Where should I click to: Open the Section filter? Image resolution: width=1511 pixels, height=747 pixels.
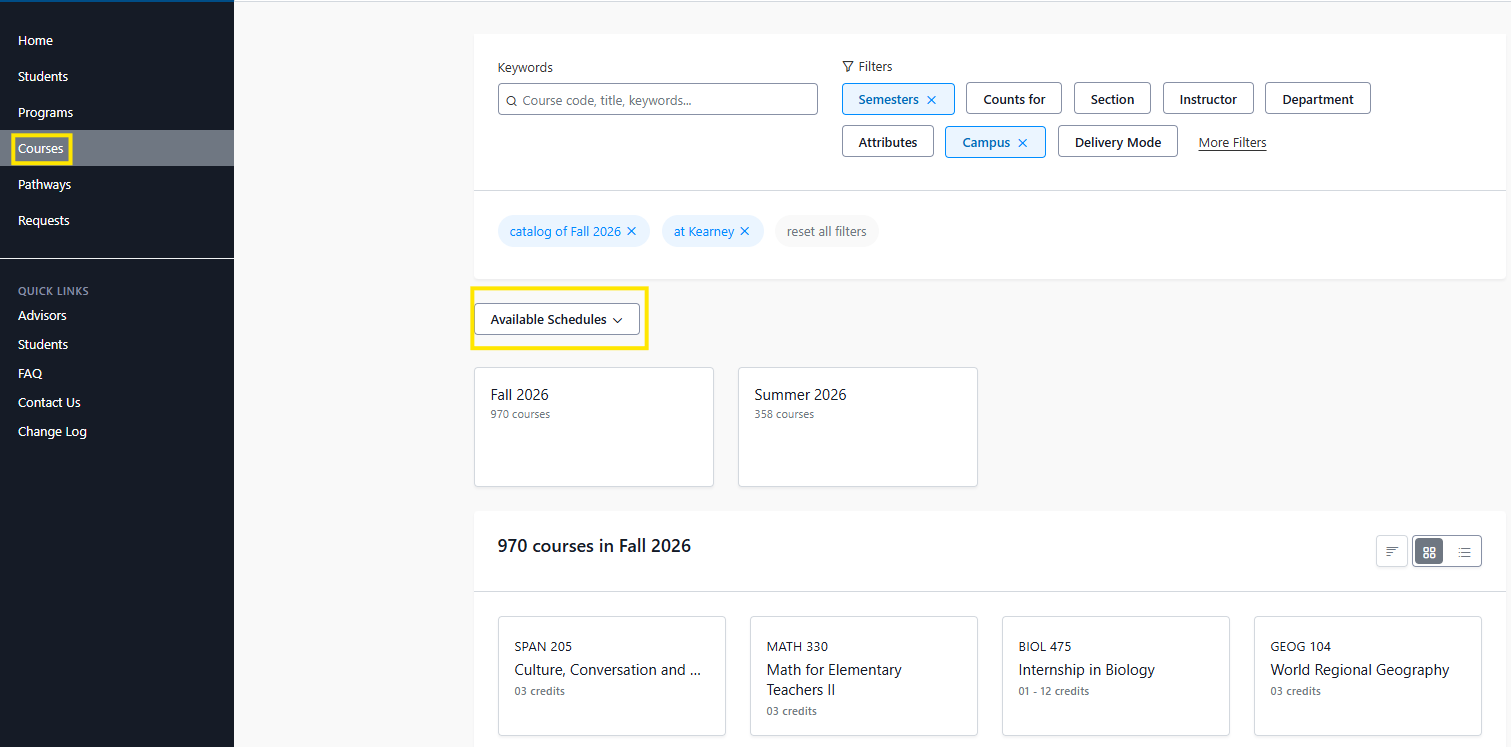point(1112,99)
